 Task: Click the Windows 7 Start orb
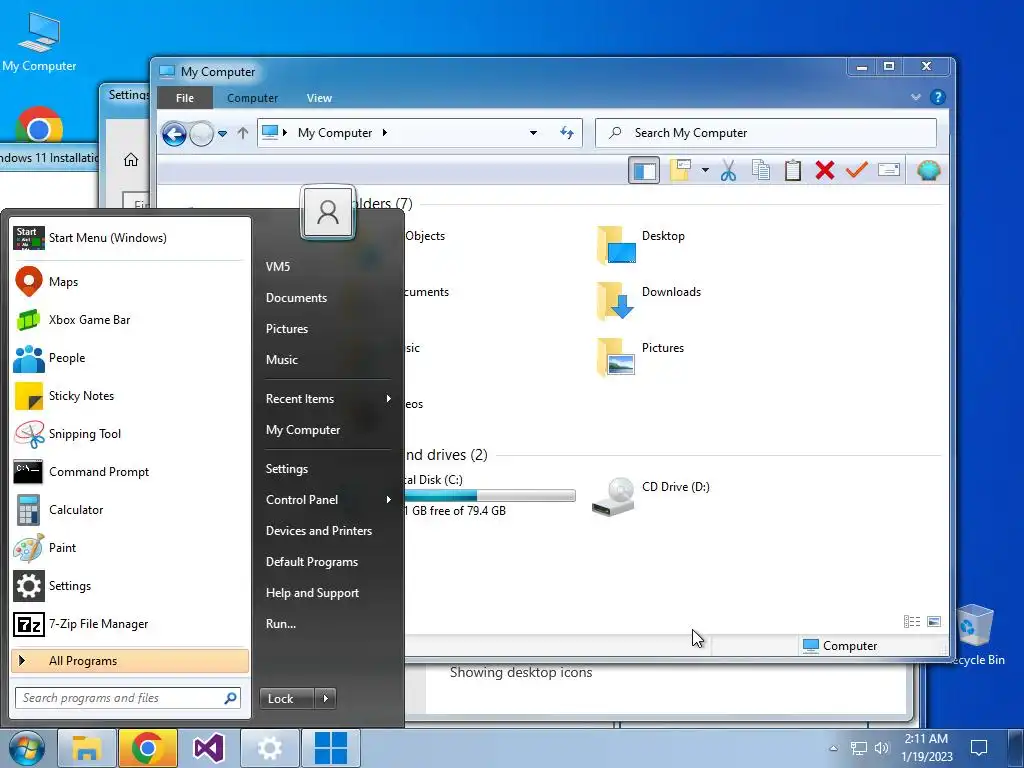tap(27, 748)
